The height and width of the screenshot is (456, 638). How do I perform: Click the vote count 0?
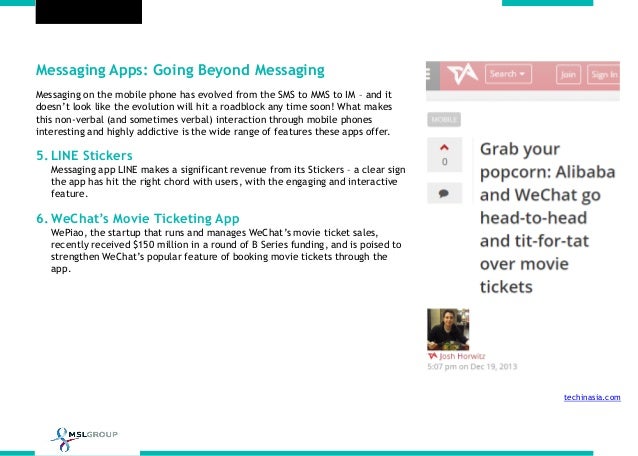pos(444,162)
